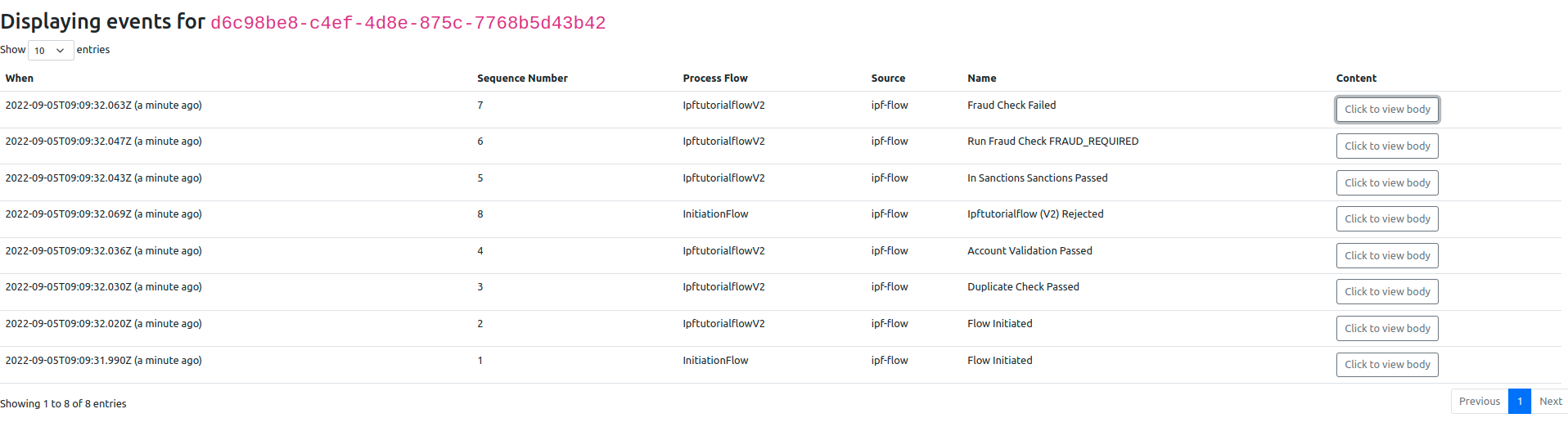
Task: Sort table by When column
Action: [20, 79]
